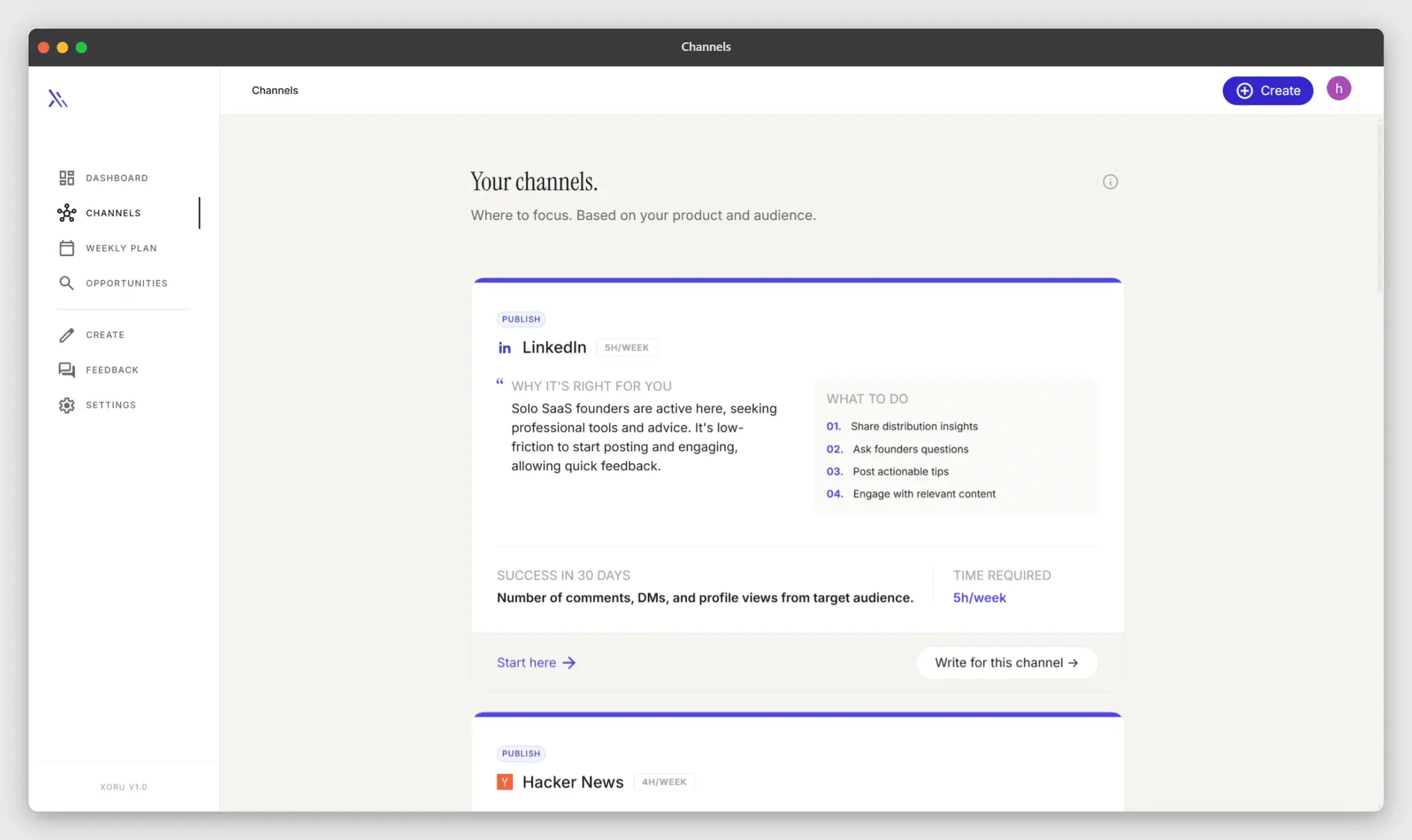Click the Hacker News channel title
This screenshot has height=840, width=1412.
[x=573, y=782]
